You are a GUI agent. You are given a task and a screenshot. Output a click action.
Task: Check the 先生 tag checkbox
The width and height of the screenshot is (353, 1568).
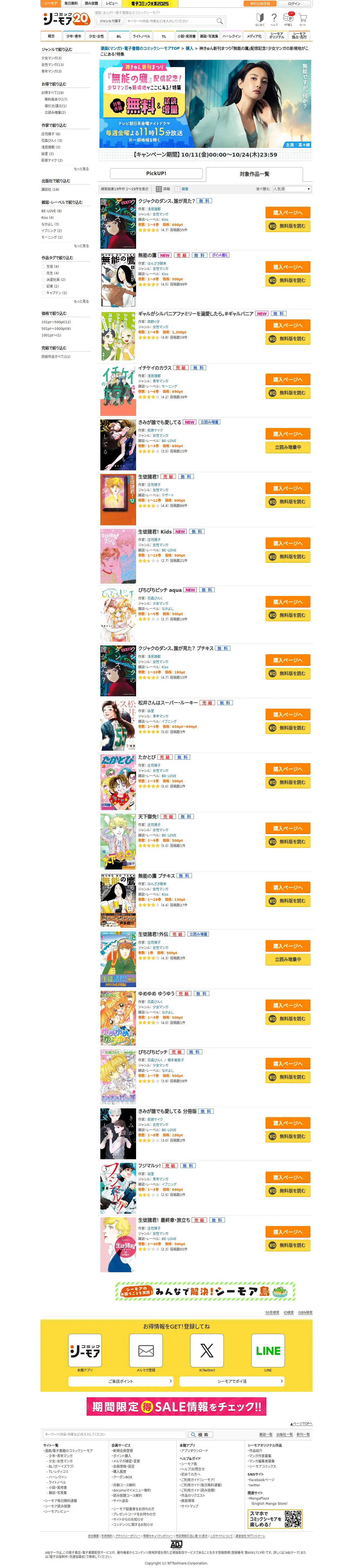pos(43,273)
